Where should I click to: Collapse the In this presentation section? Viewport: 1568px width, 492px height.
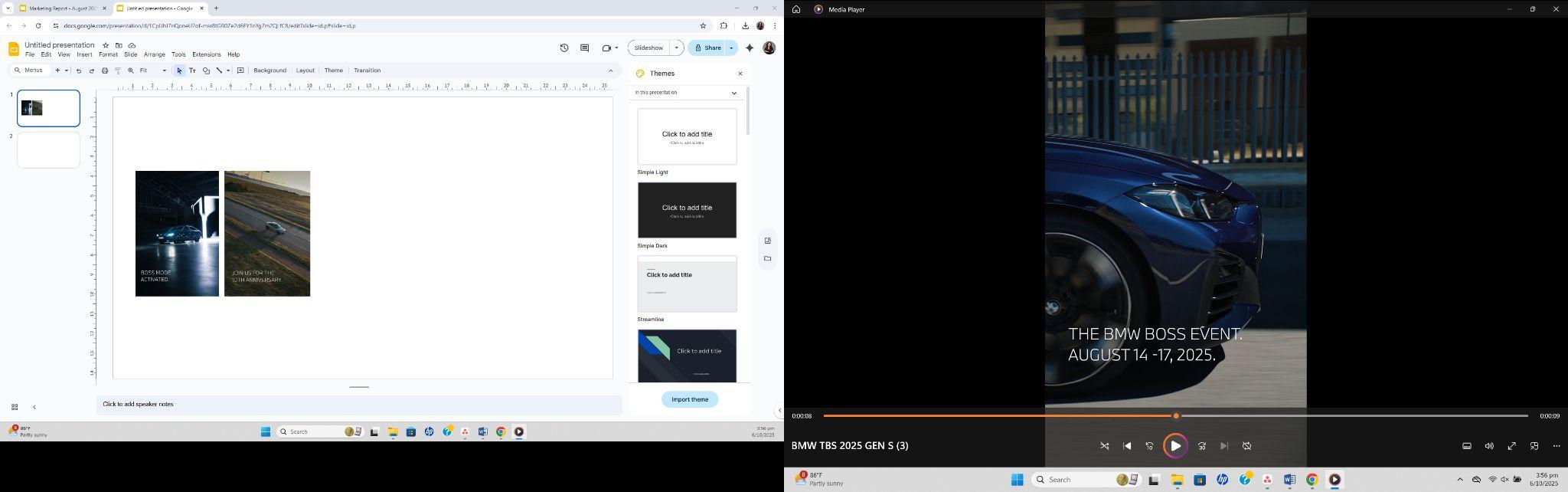[733, 93]
